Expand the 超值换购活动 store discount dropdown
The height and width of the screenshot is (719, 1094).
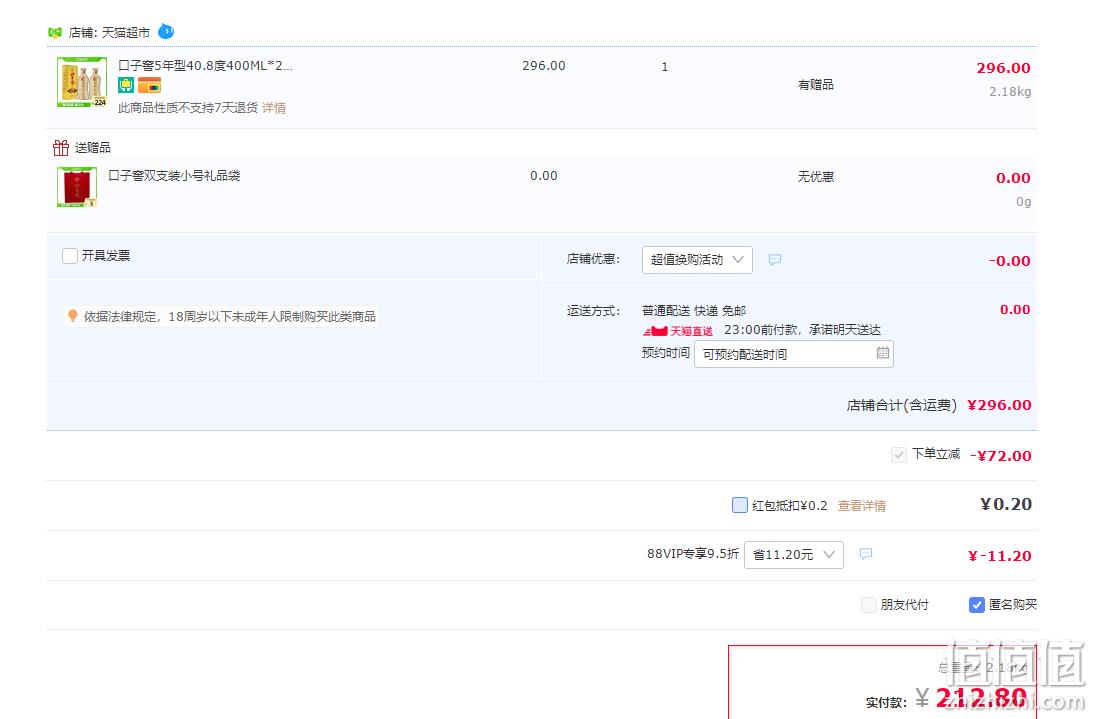697,259
